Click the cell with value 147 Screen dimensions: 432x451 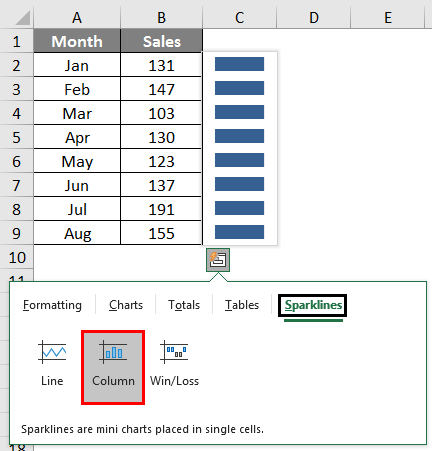pos(161,89)
